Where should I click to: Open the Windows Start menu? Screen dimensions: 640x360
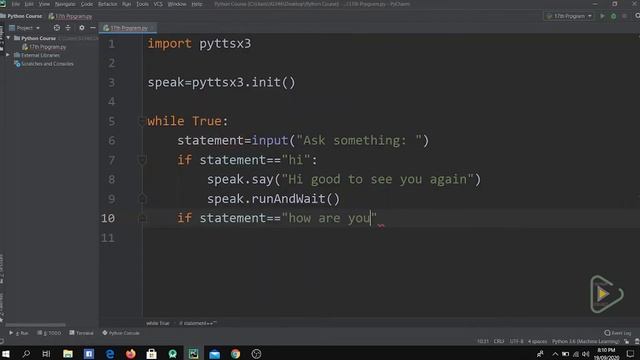tap(6, 353)
